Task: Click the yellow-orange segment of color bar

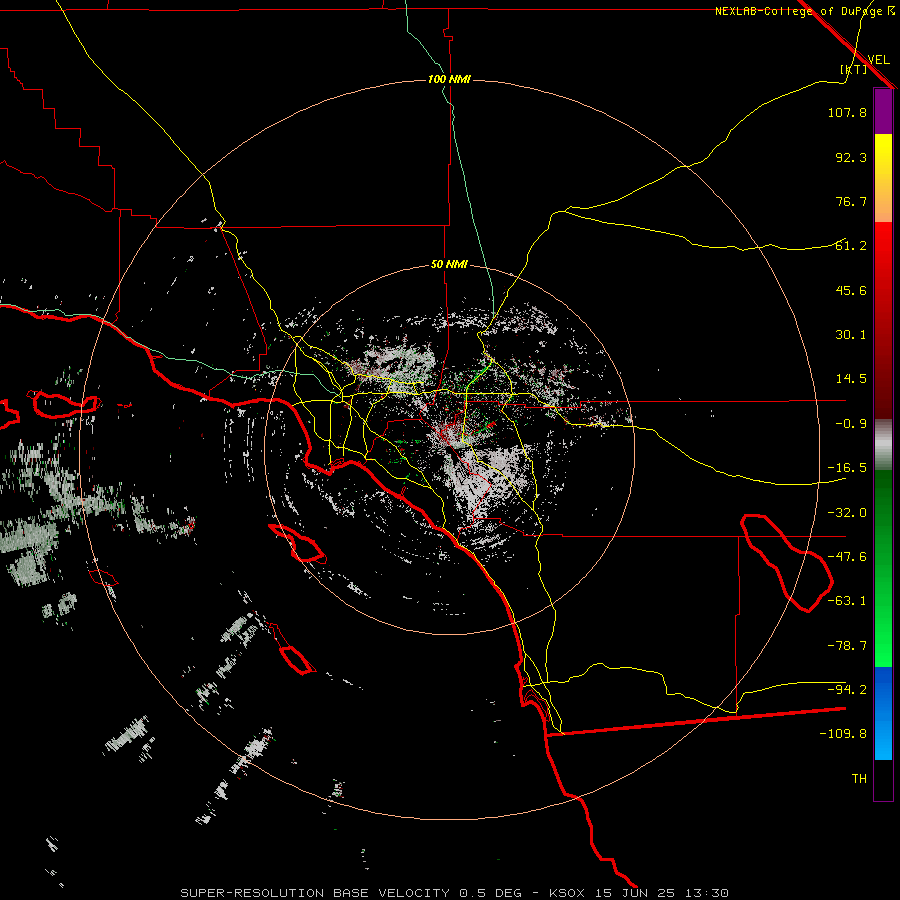Action: 883,178
